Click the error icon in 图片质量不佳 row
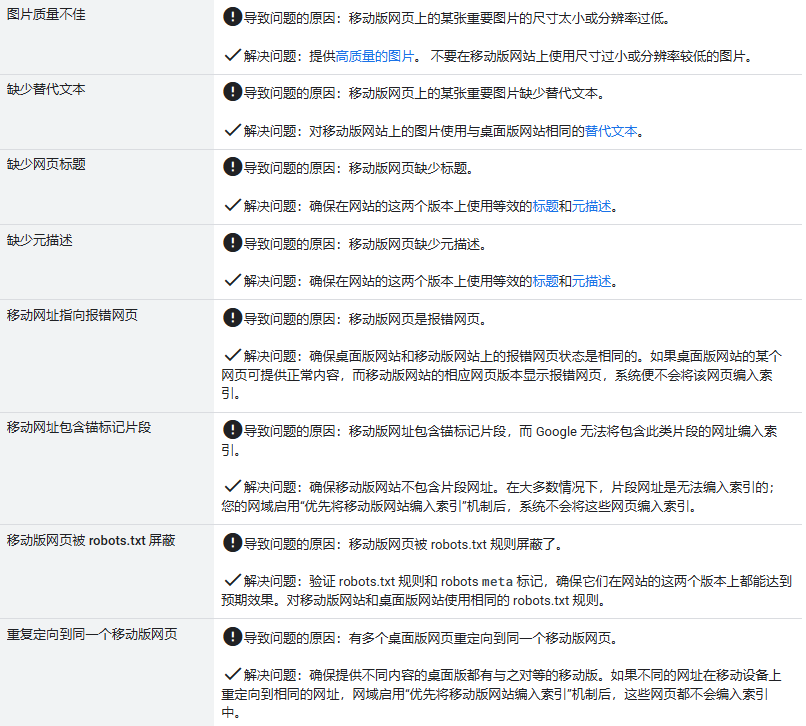 232,17
